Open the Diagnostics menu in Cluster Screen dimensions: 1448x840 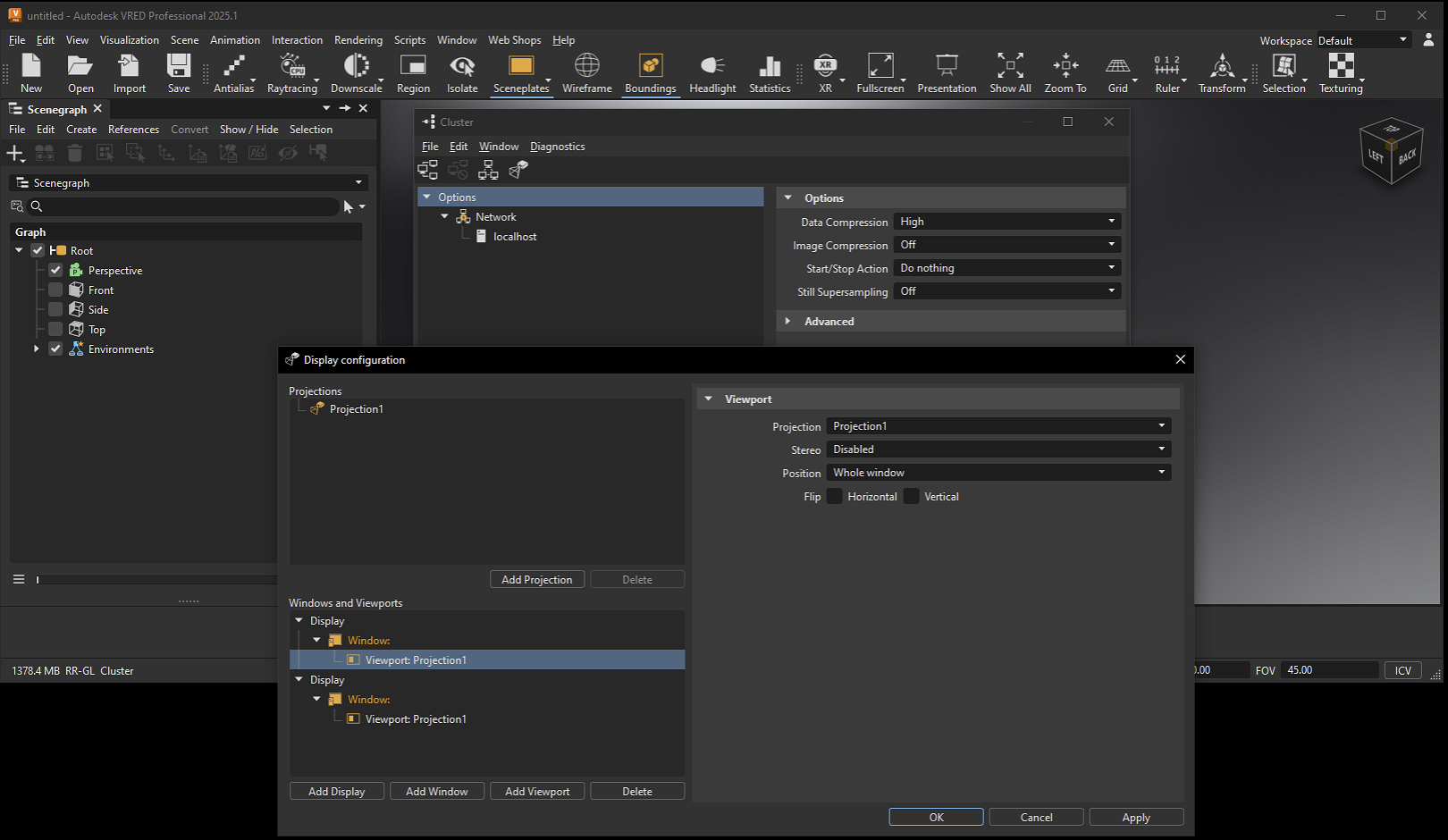(x=557, y=147)
